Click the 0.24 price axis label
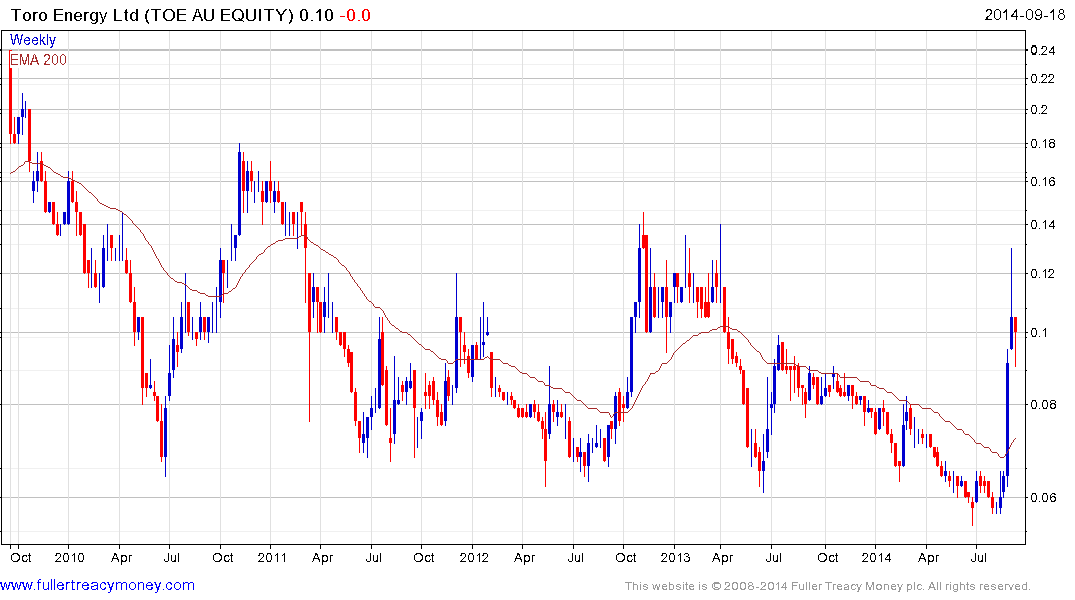 [x=1045, y=51]
